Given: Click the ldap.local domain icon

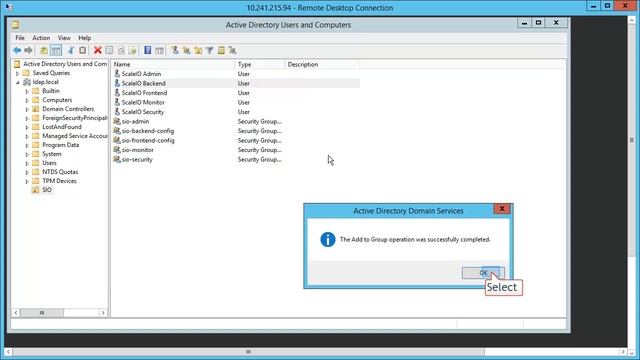Looking at the screenshot, I should pyautogui.click(x=27, y=82).
